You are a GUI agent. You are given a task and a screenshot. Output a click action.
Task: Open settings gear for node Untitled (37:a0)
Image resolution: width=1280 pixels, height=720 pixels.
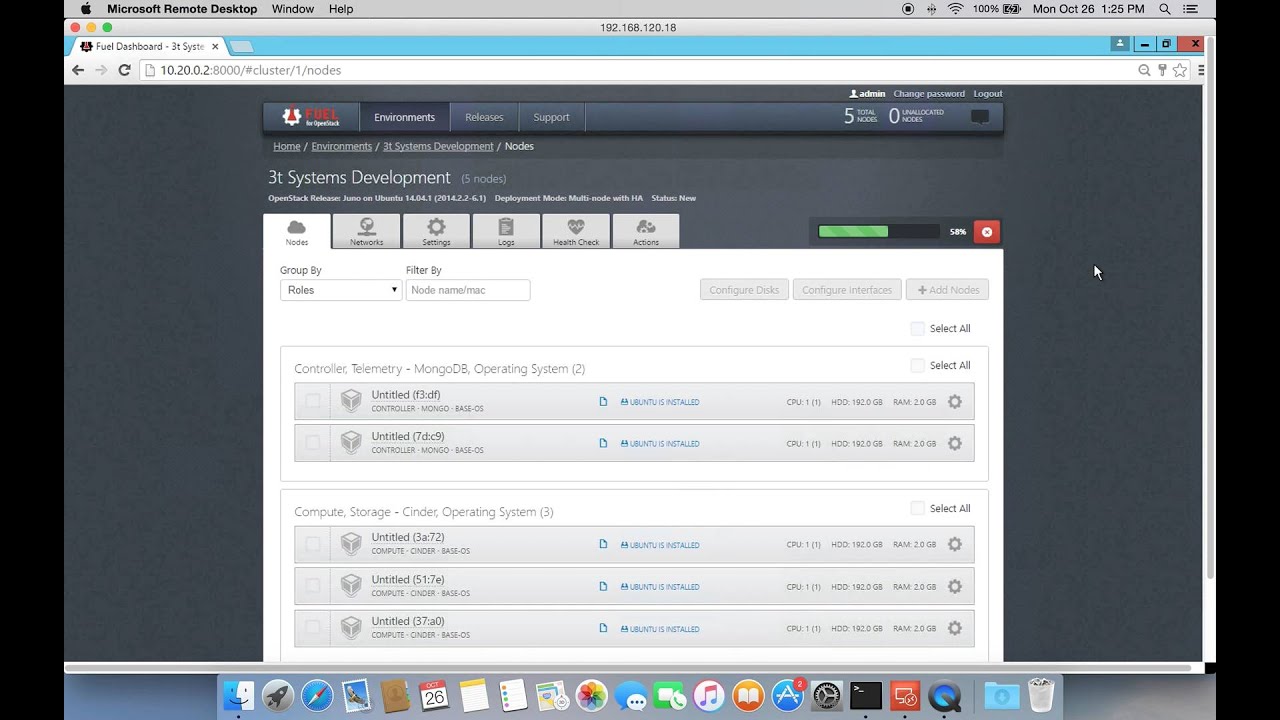click(x=955, y=629)
